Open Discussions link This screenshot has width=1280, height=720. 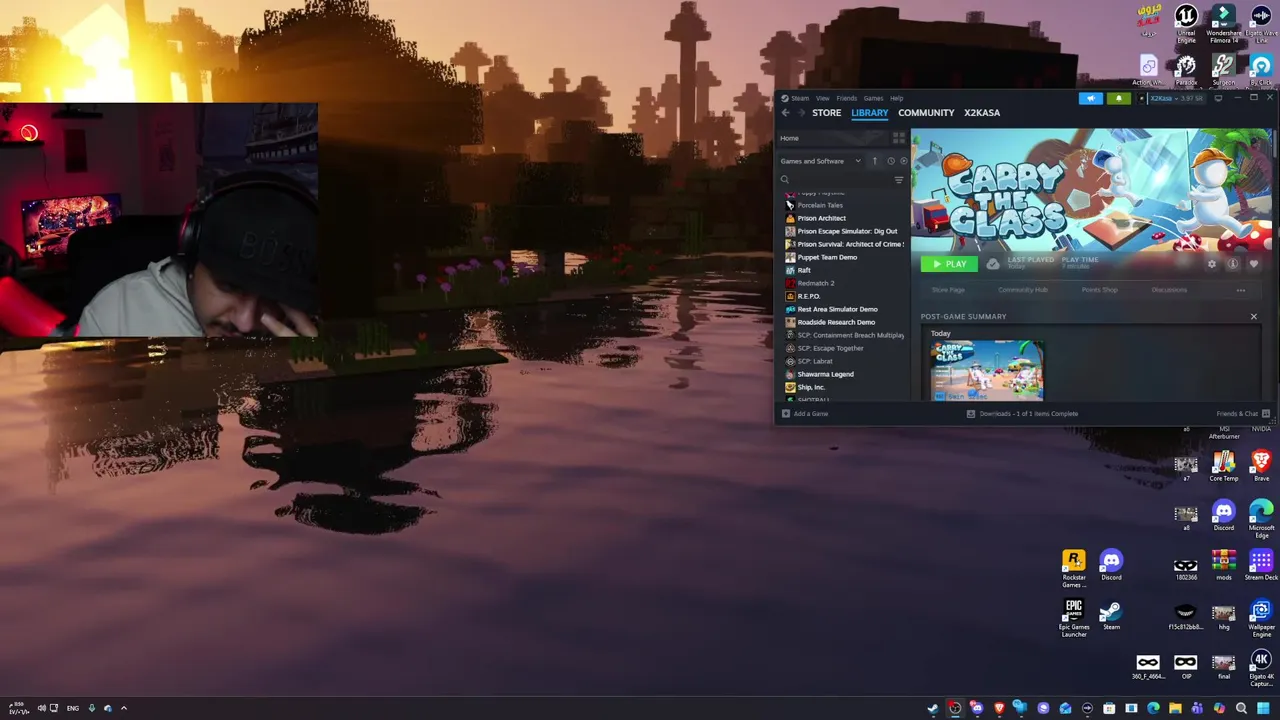coord(1169,290)
